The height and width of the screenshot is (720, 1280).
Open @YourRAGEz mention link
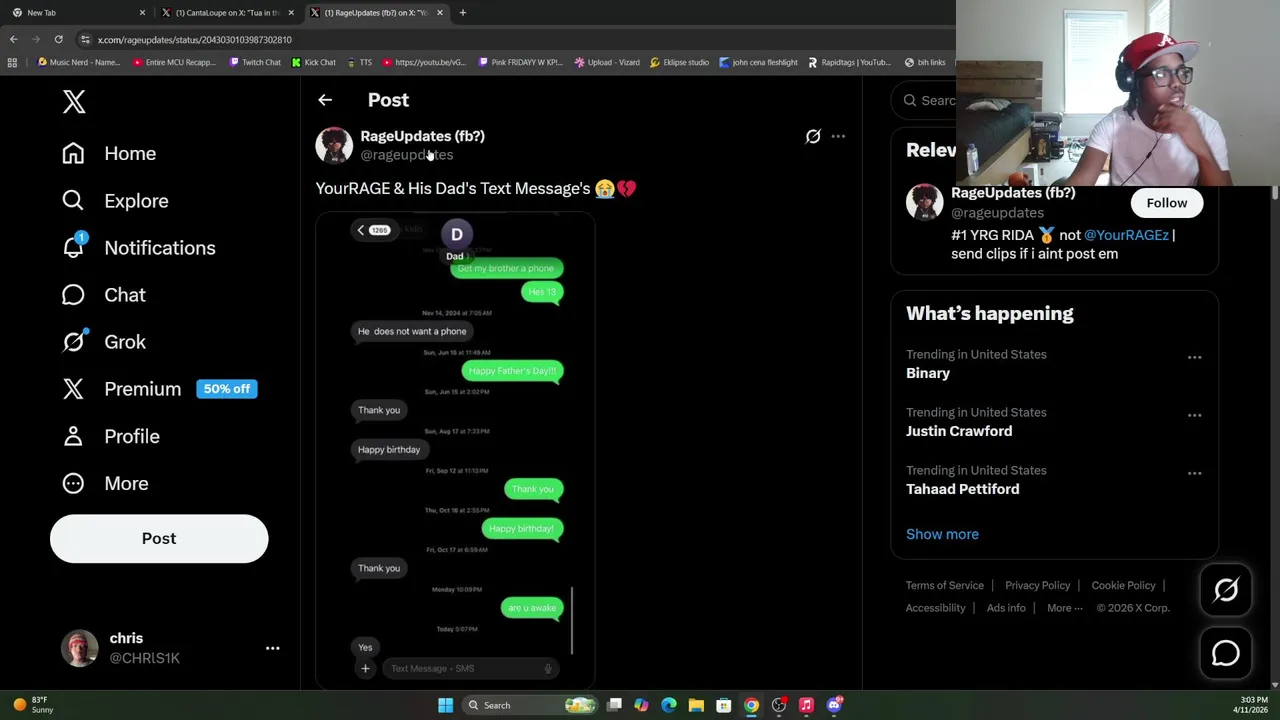tap(1126, 235)
